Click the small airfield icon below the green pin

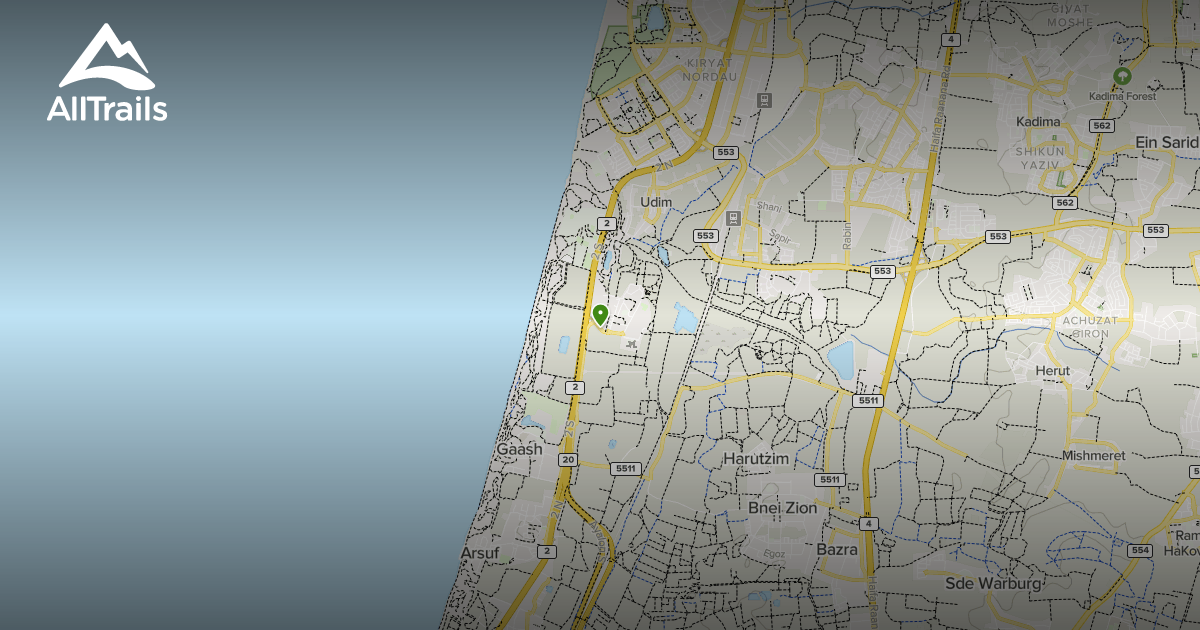point(631,344)
